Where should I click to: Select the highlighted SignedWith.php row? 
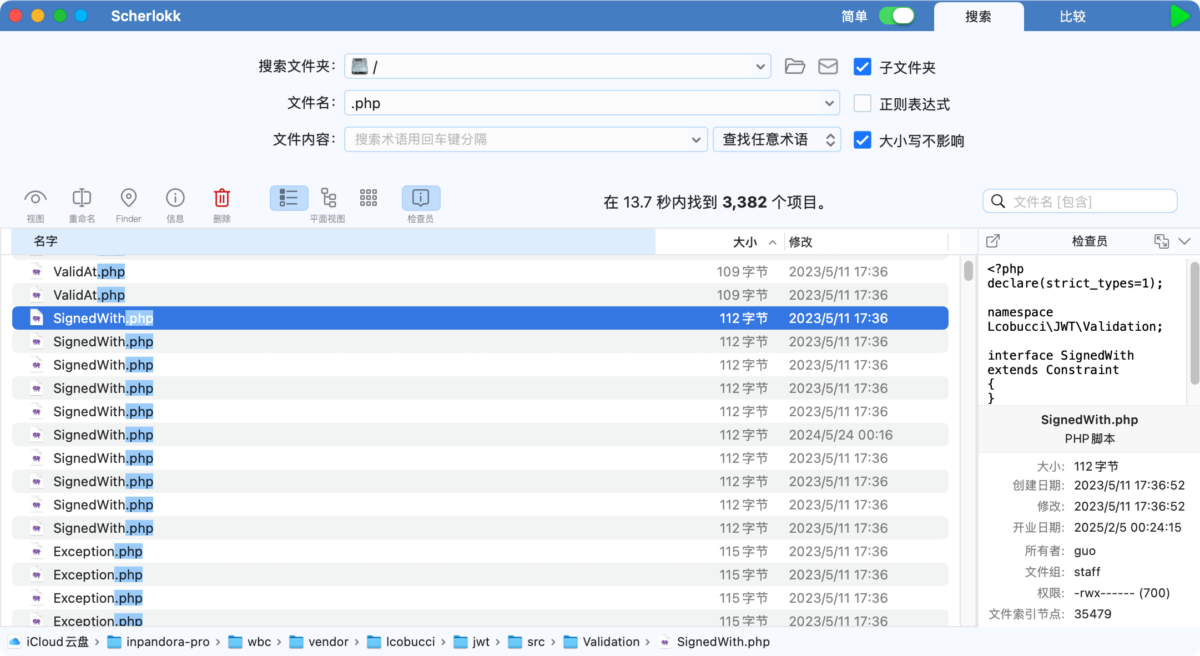pos(480,318)
